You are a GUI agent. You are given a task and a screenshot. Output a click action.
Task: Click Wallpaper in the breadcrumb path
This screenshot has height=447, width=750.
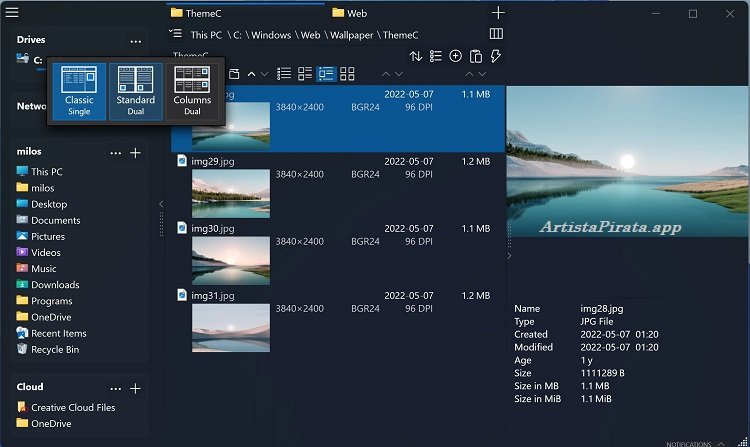tap(354, 35)
